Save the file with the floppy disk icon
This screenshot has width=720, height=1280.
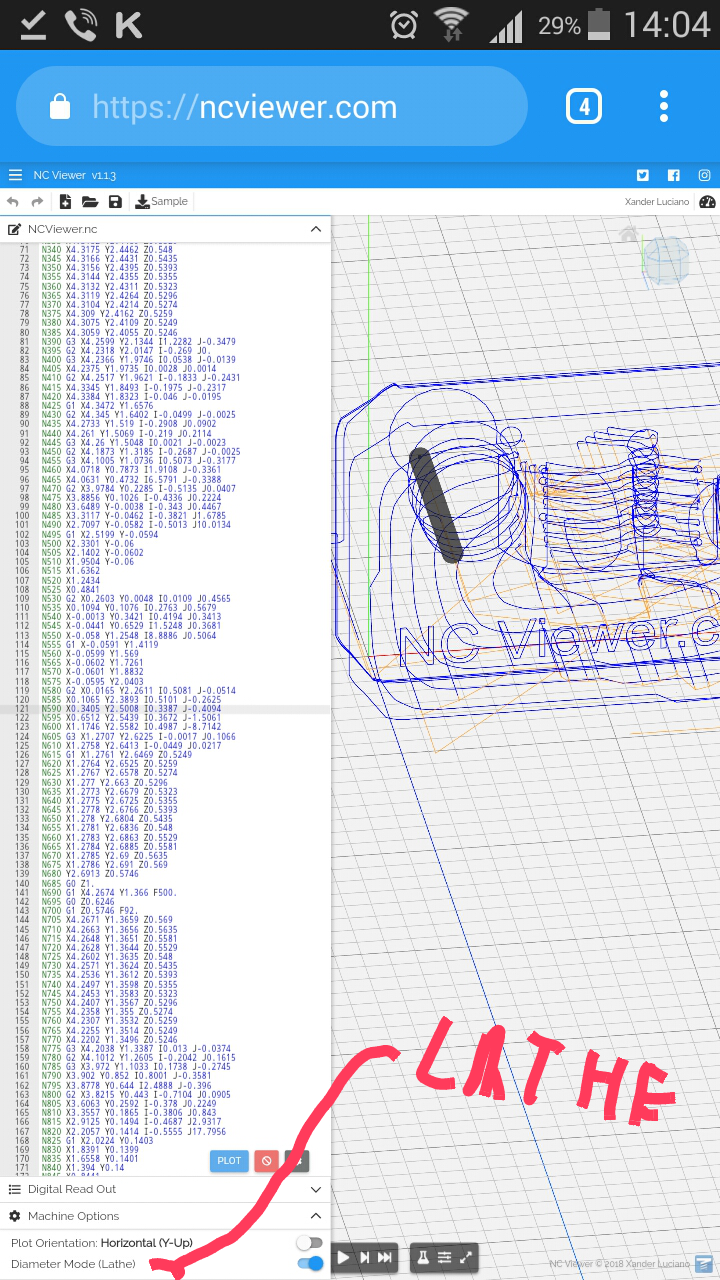[115, 202]
